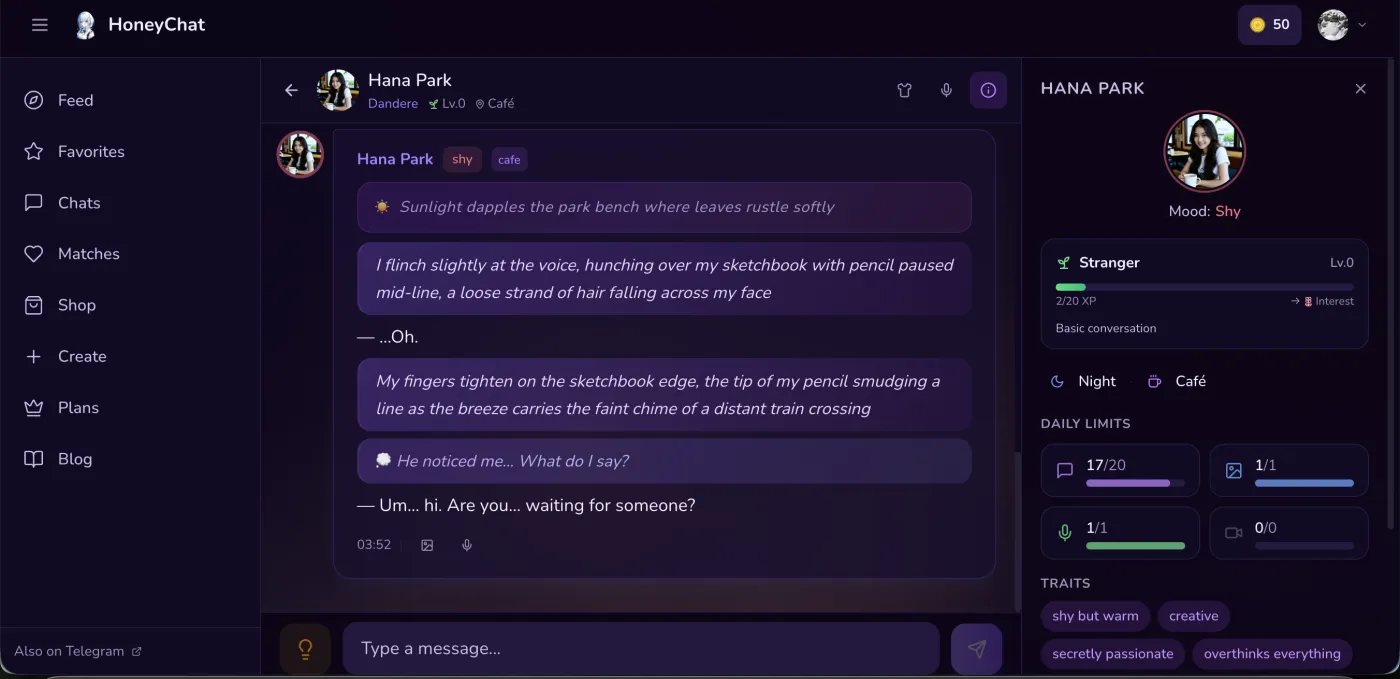Image resolution: width=1400 pixels, height=679 pixels.
Task: Click the microphone icon beside the info button
Action: click(x=945, y=90)
